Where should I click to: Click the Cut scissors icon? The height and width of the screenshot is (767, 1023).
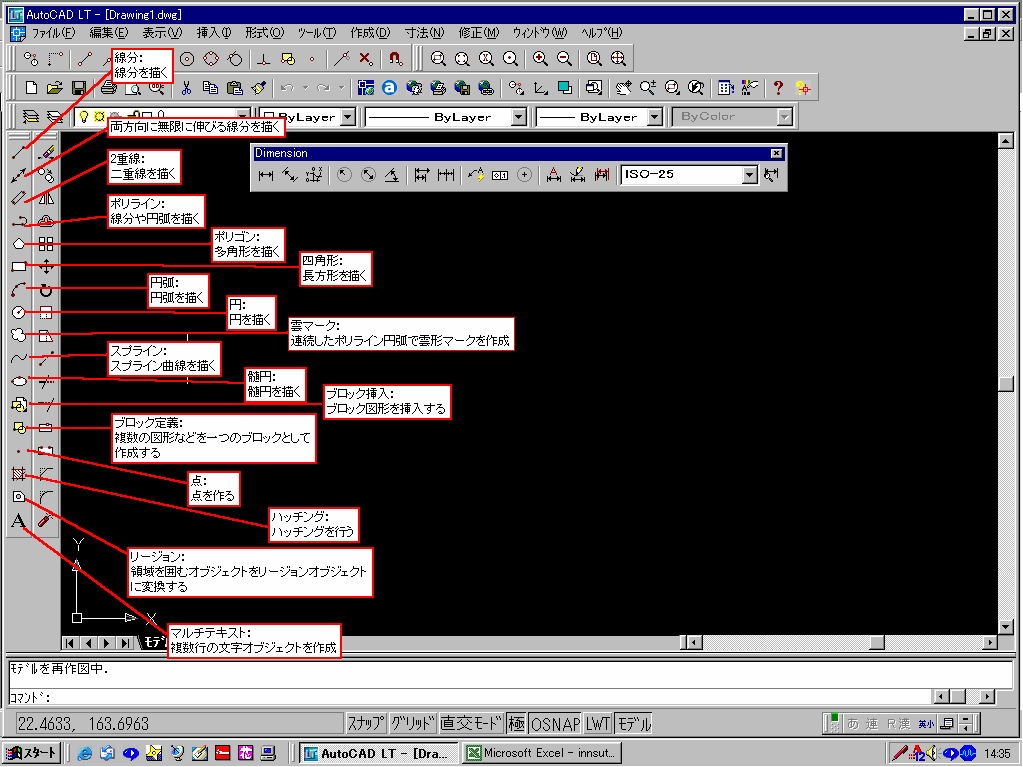click(x=187, y=87)
